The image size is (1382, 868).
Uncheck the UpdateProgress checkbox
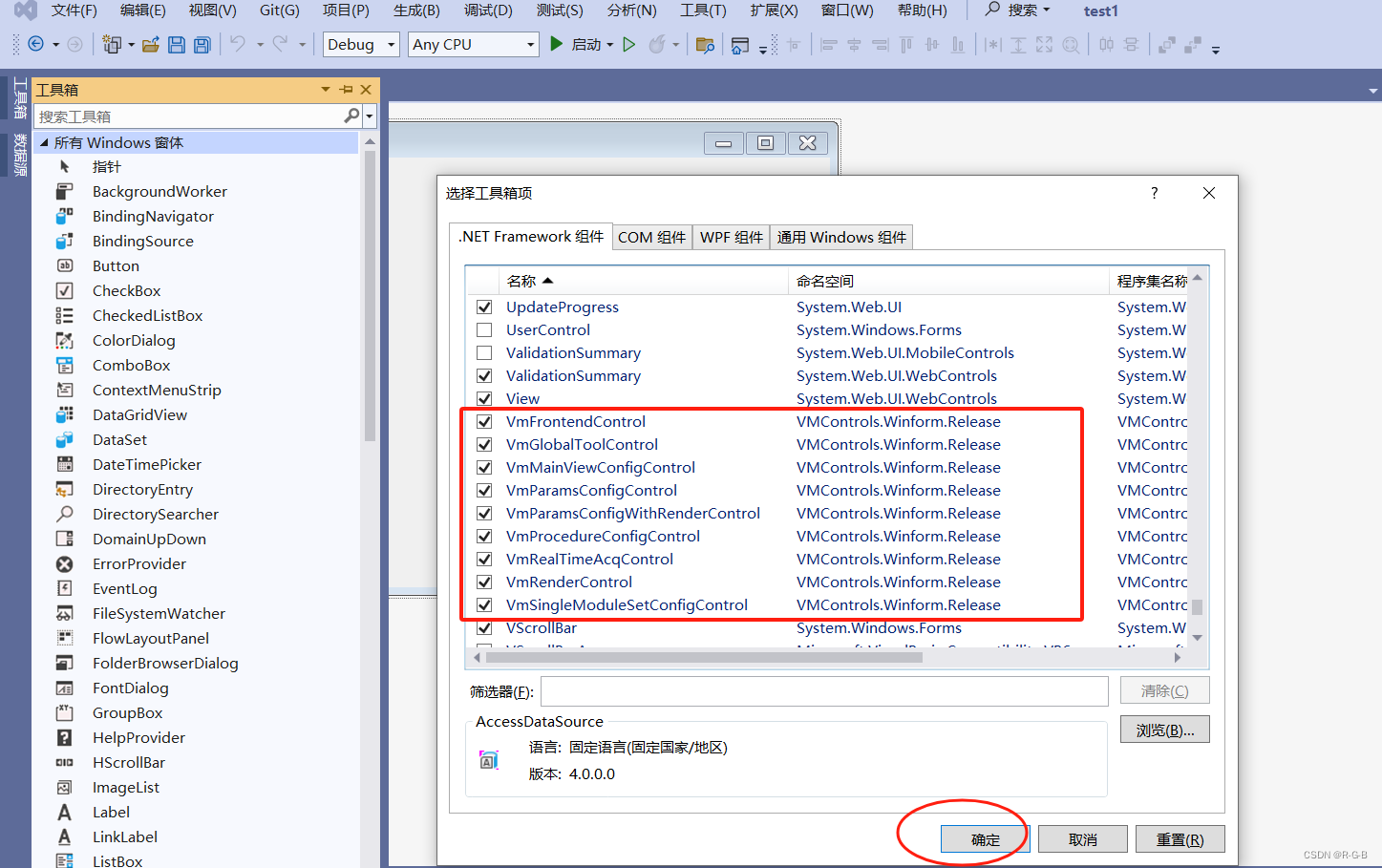coord(484,307)
